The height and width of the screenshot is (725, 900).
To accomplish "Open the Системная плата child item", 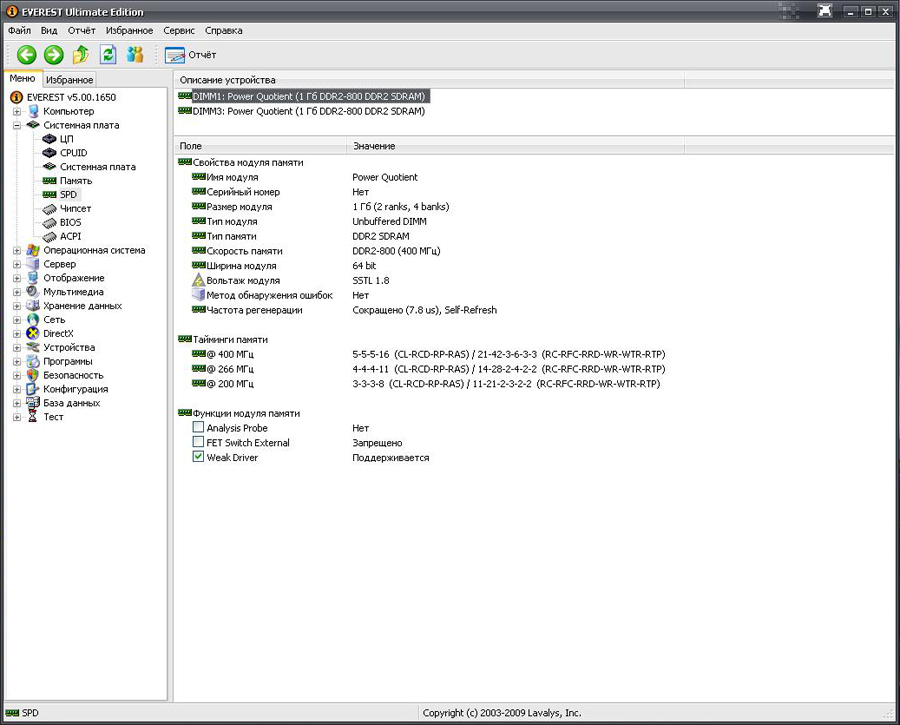I will [98, 166].
